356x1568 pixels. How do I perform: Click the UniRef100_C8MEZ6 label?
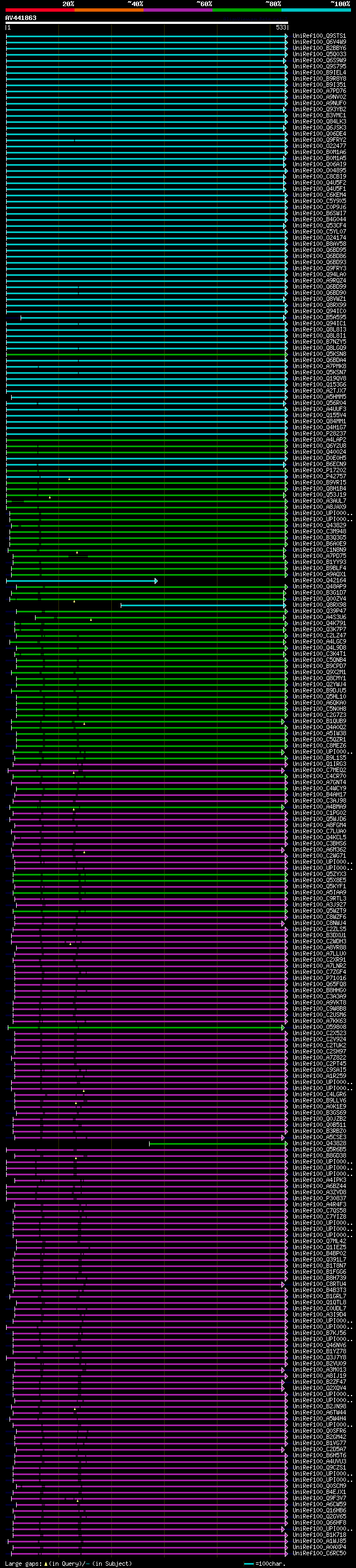click(319, 746)
